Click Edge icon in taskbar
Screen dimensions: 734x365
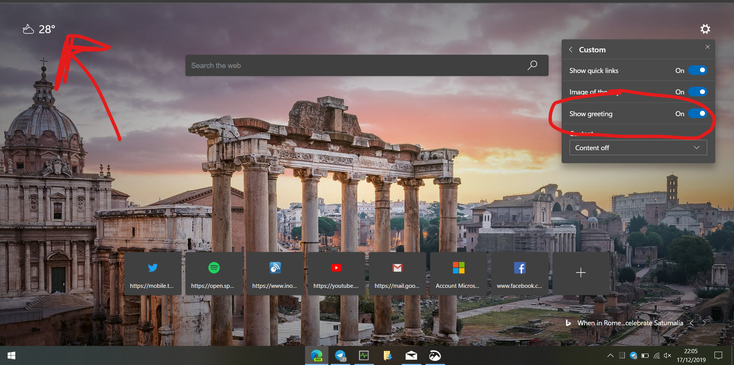pyautogui.click(x=317, y=356)
